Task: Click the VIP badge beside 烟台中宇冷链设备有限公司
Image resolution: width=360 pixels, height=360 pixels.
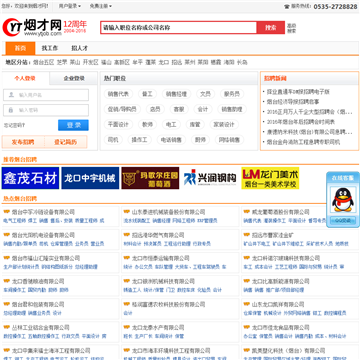Action: [x=6, y=211]
